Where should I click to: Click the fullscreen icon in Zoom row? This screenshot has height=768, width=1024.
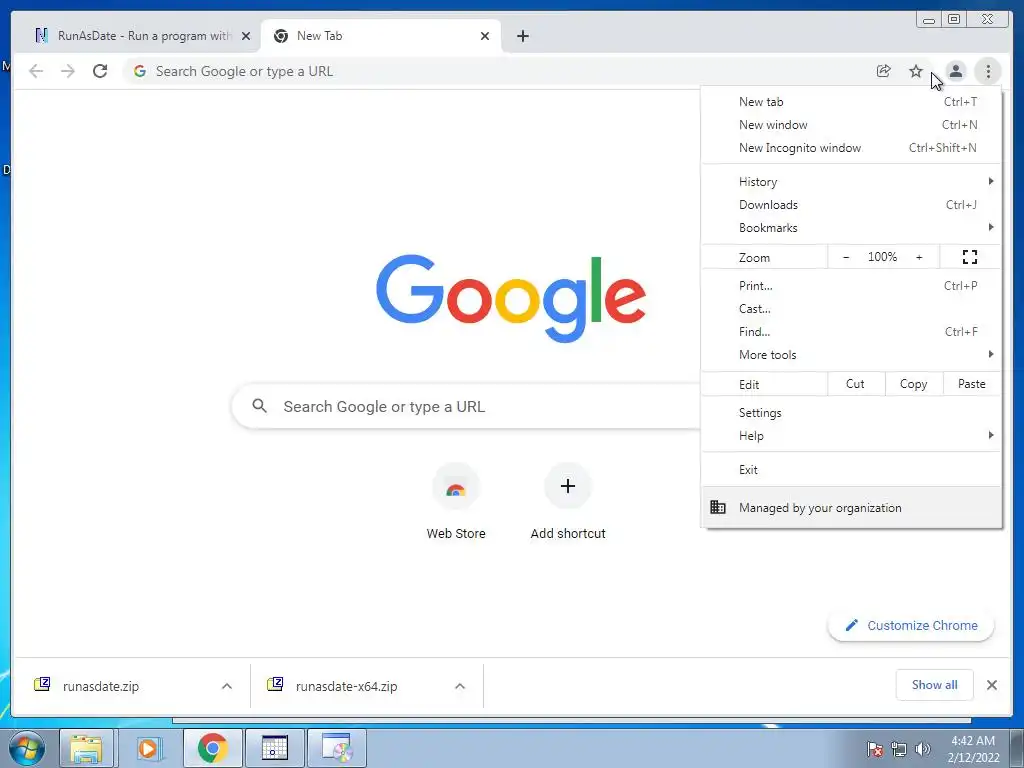coord(970,257)
